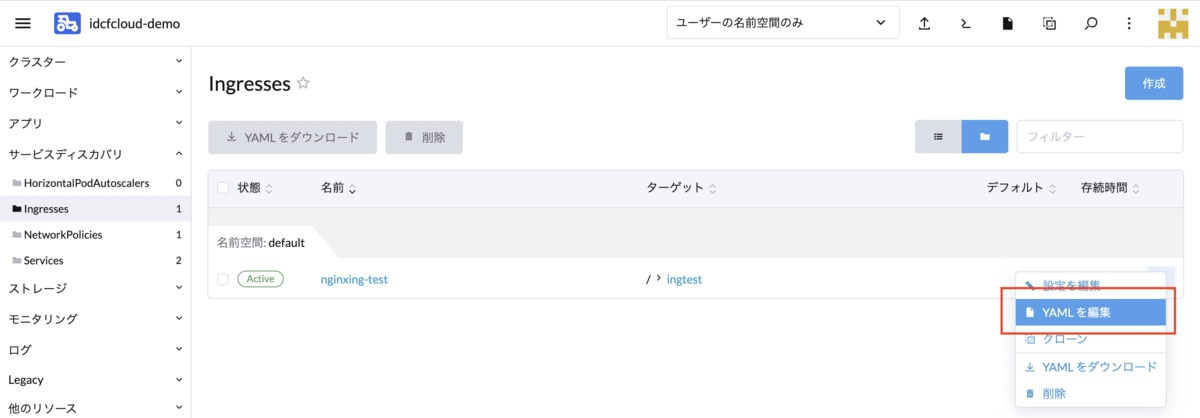The height and width of the screenshot is (418, 1200).
Task: Open the hamburger navigation menu
Action: point(23,23)
